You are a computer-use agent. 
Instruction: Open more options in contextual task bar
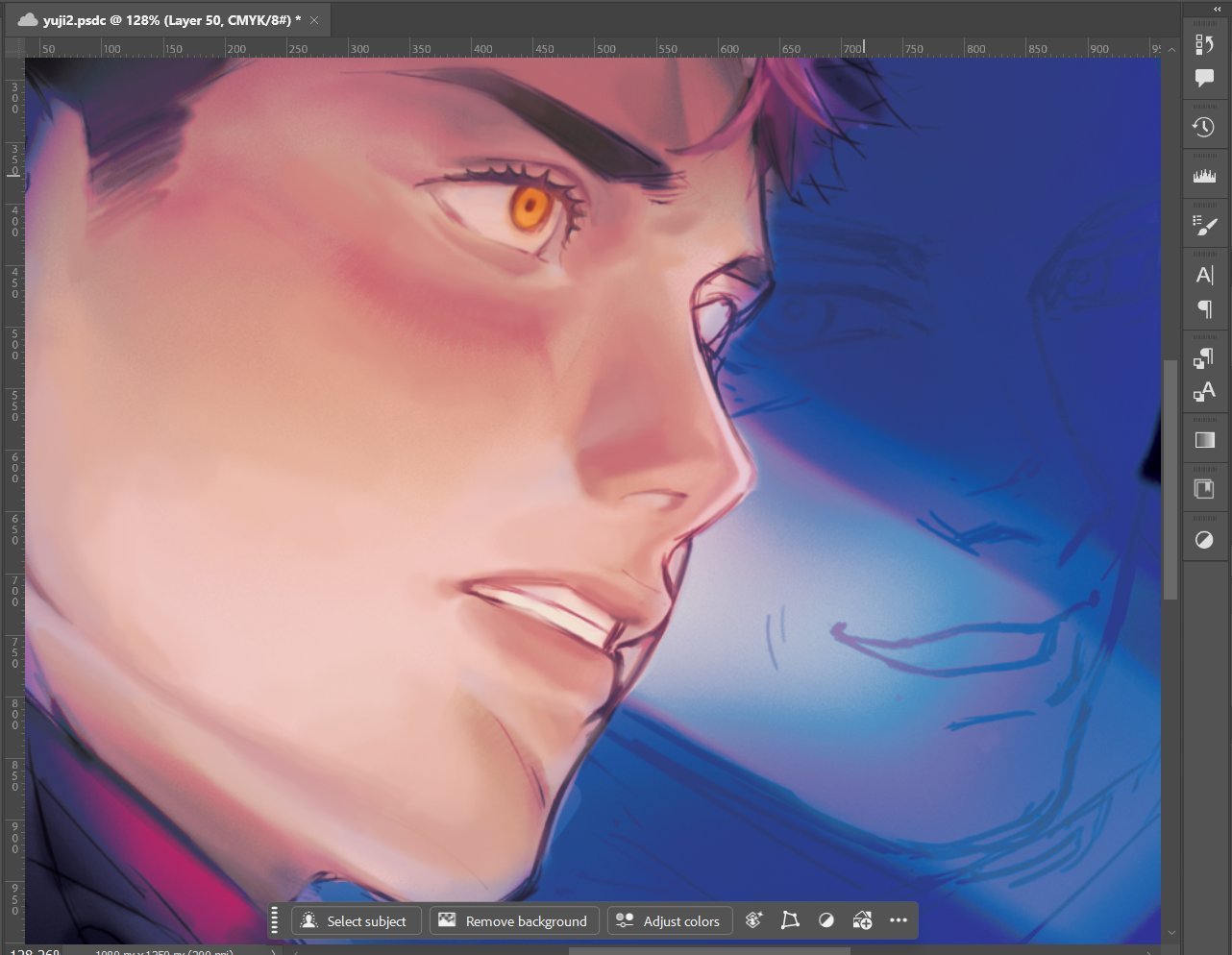[x=899, y=920]
